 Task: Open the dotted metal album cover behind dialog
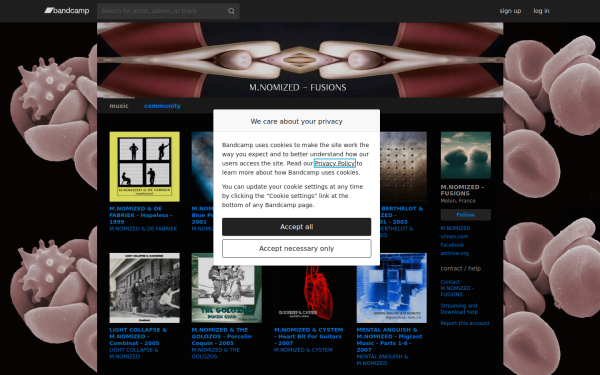(403, 166)
